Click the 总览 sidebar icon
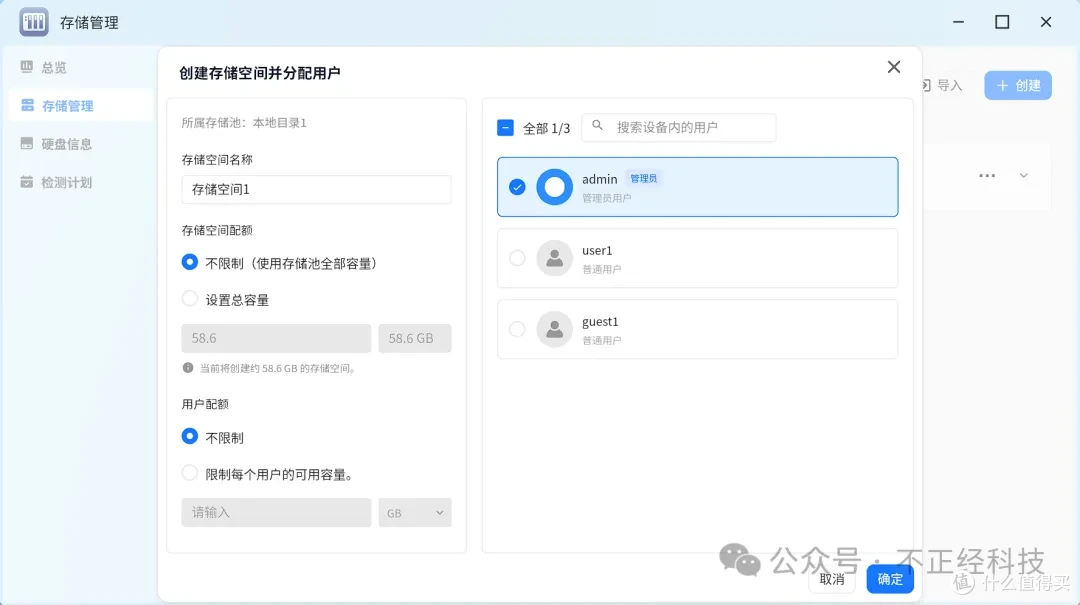Screen dimensions: 1080x605 27,67
